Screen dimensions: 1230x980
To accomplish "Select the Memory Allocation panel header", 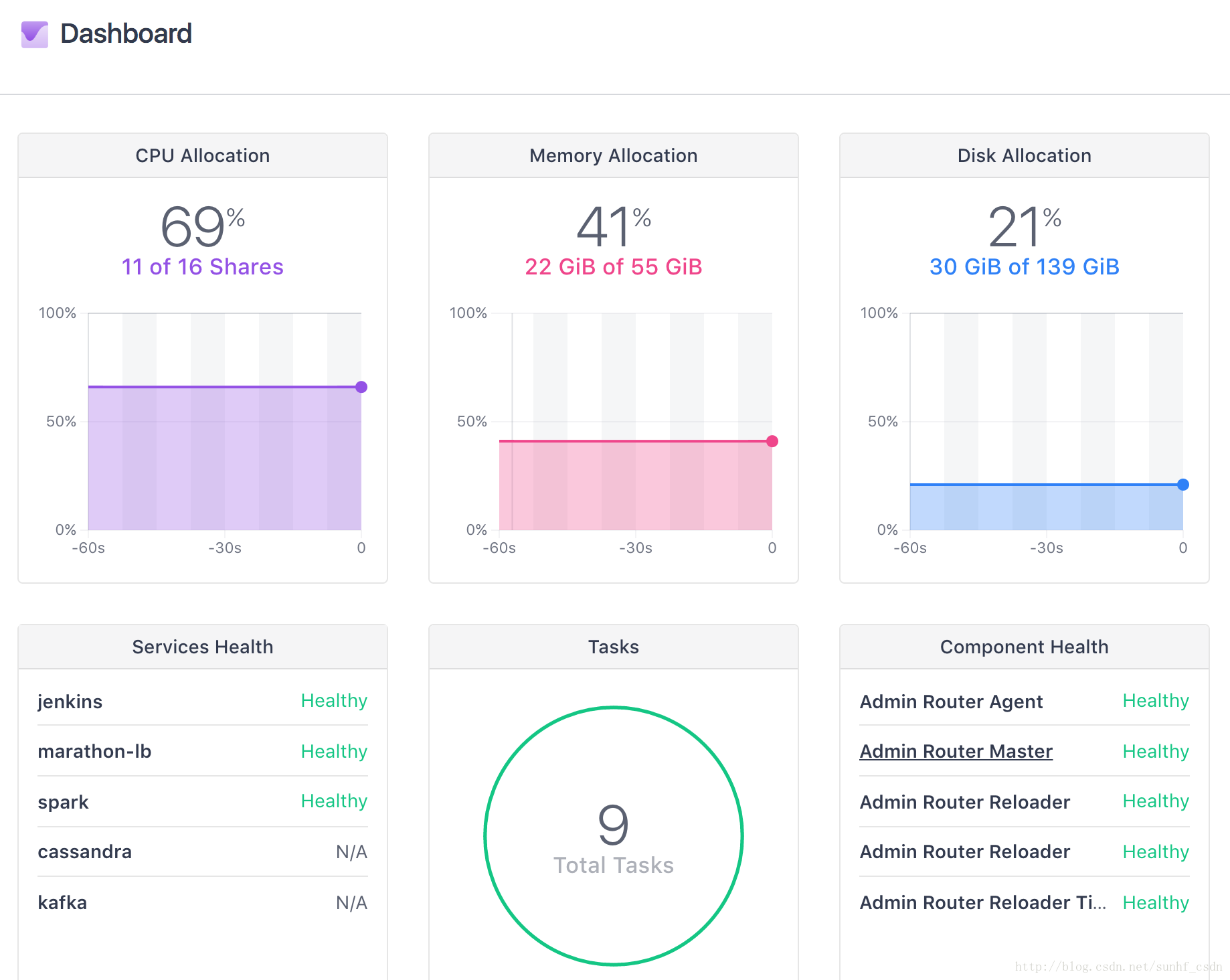I will 614,155.
